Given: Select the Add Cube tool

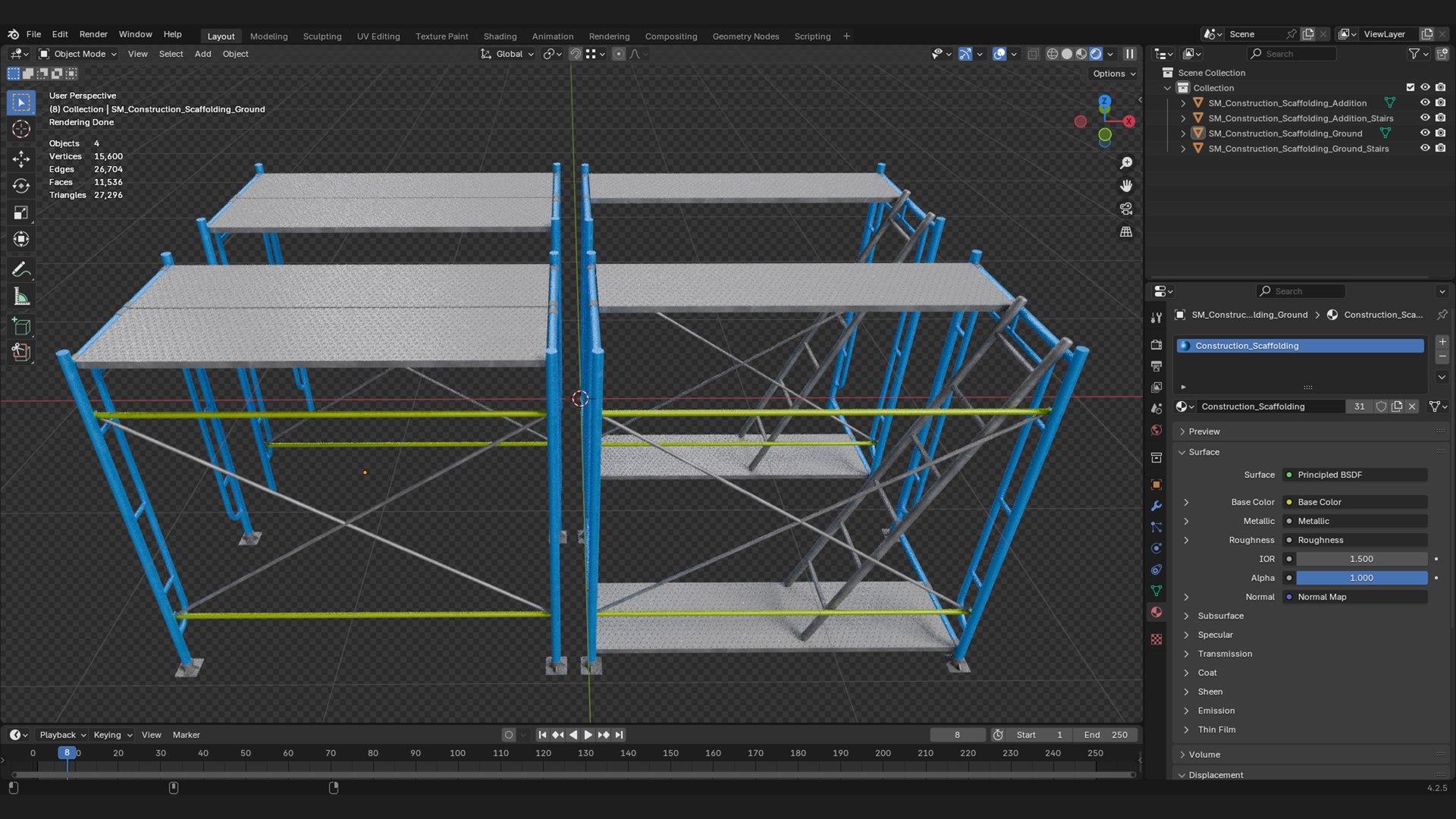Looking at the screenshot, I should (x=21, y=327).
